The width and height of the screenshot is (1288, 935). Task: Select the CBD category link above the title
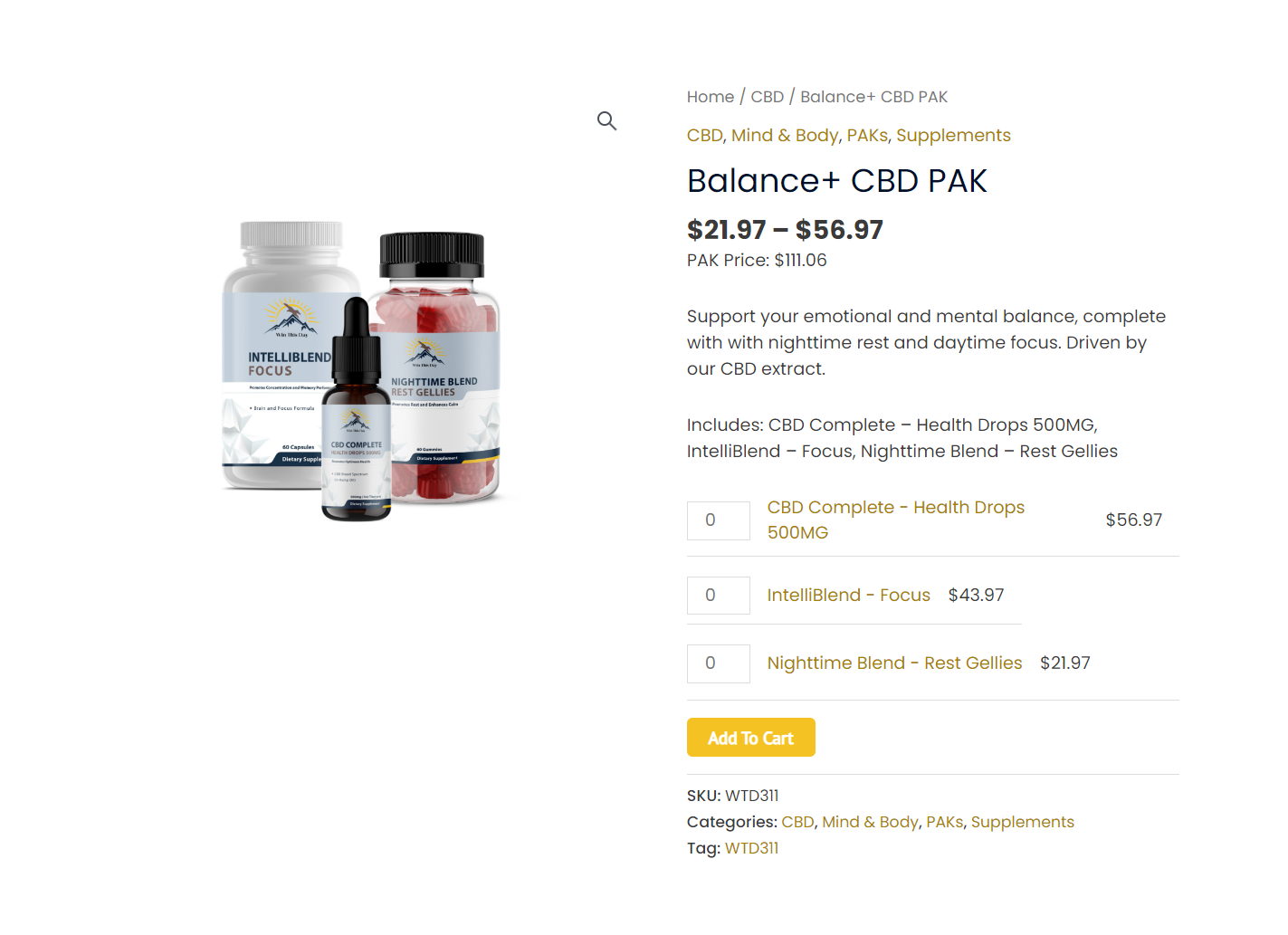click(704, 135)
